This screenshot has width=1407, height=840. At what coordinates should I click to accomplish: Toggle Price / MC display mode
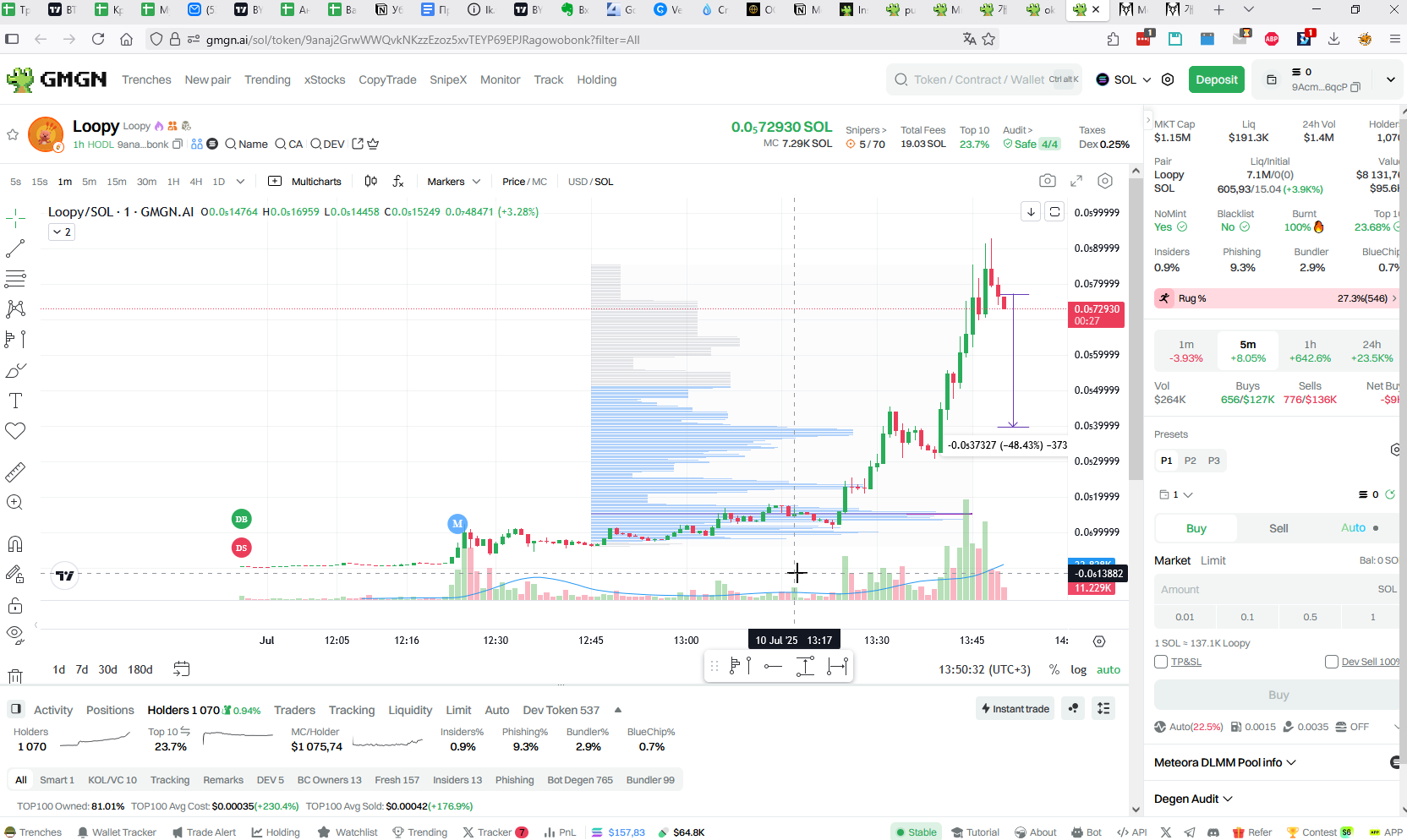coord(524,182)
